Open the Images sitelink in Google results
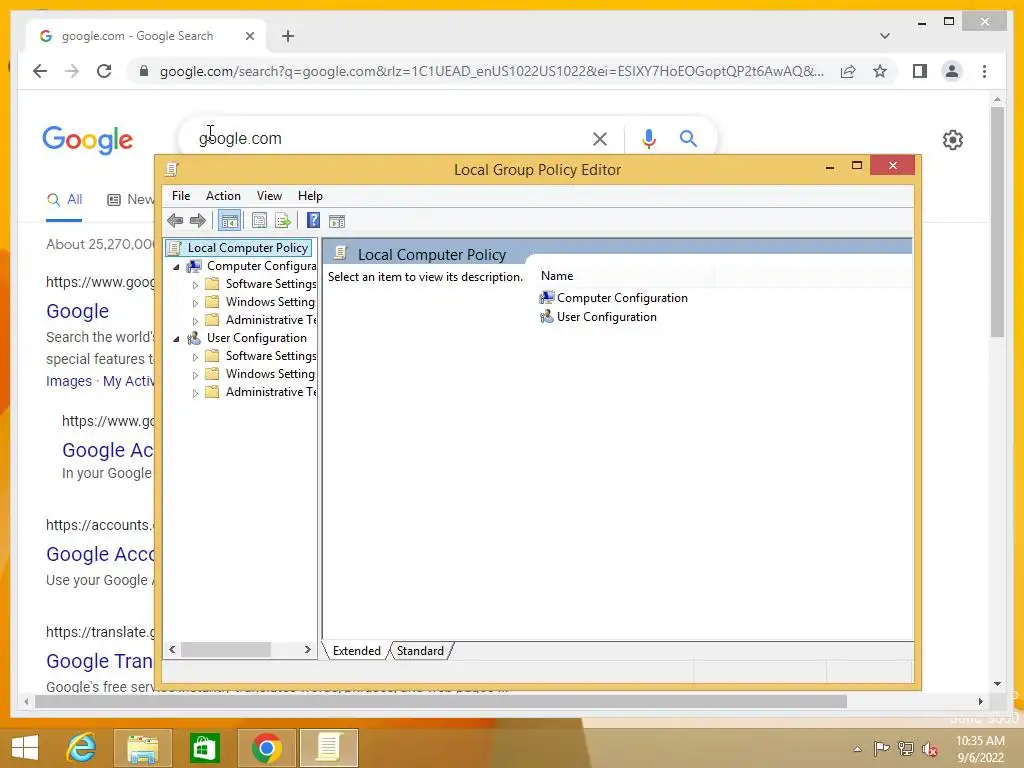This screenshot has height=768, width=1024. coord(69,381)
